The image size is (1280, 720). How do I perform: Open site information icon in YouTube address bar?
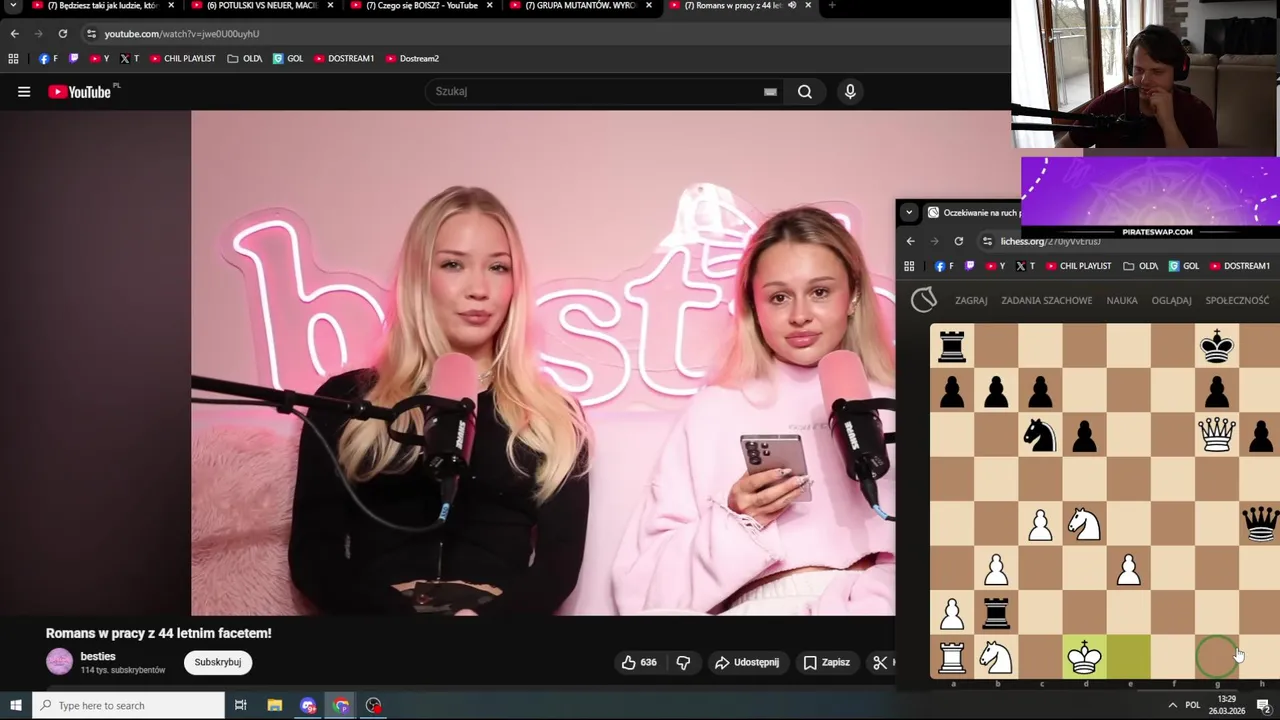click(91, 34)
